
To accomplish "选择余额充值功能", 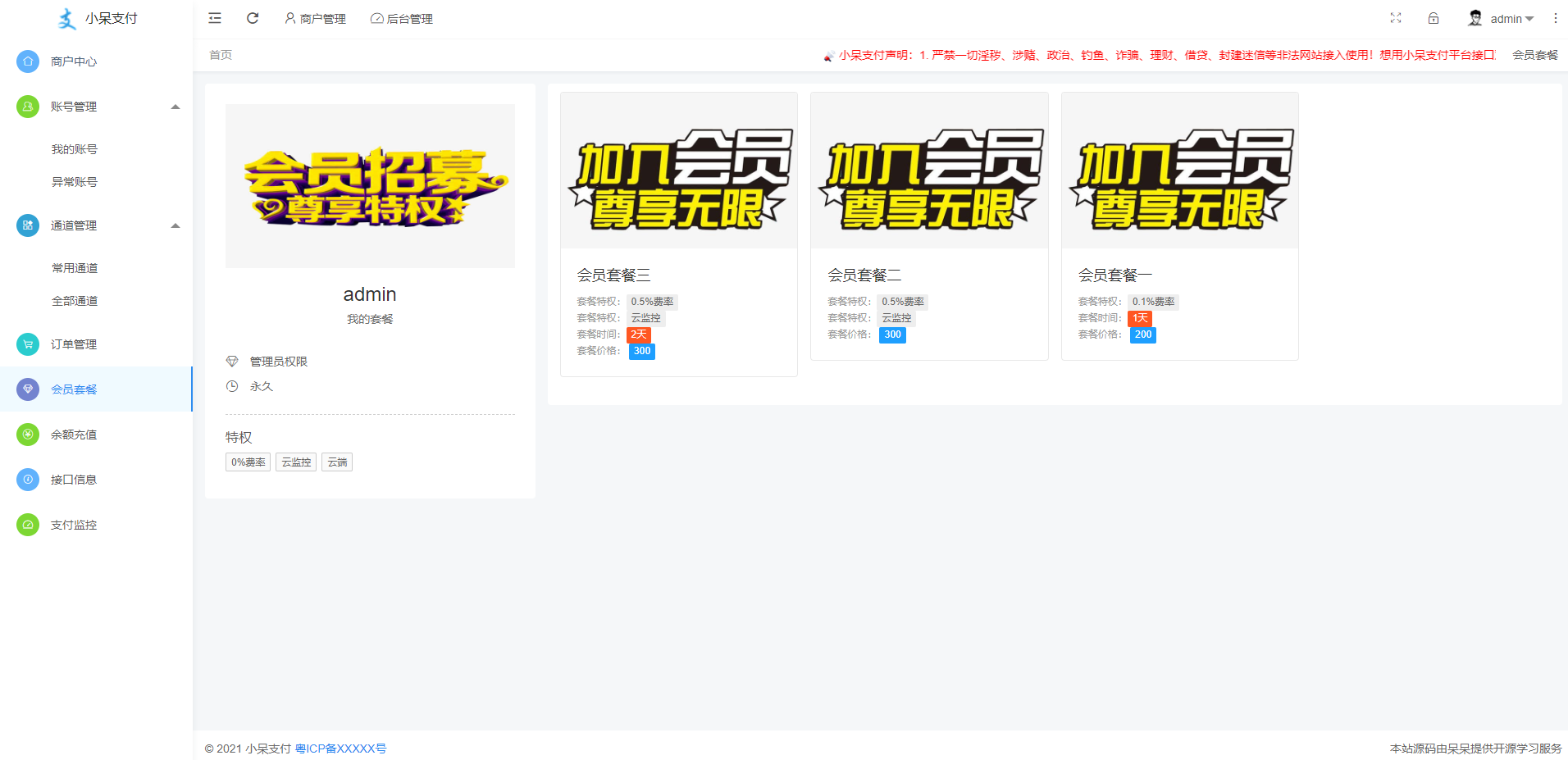I will (74, 434).
